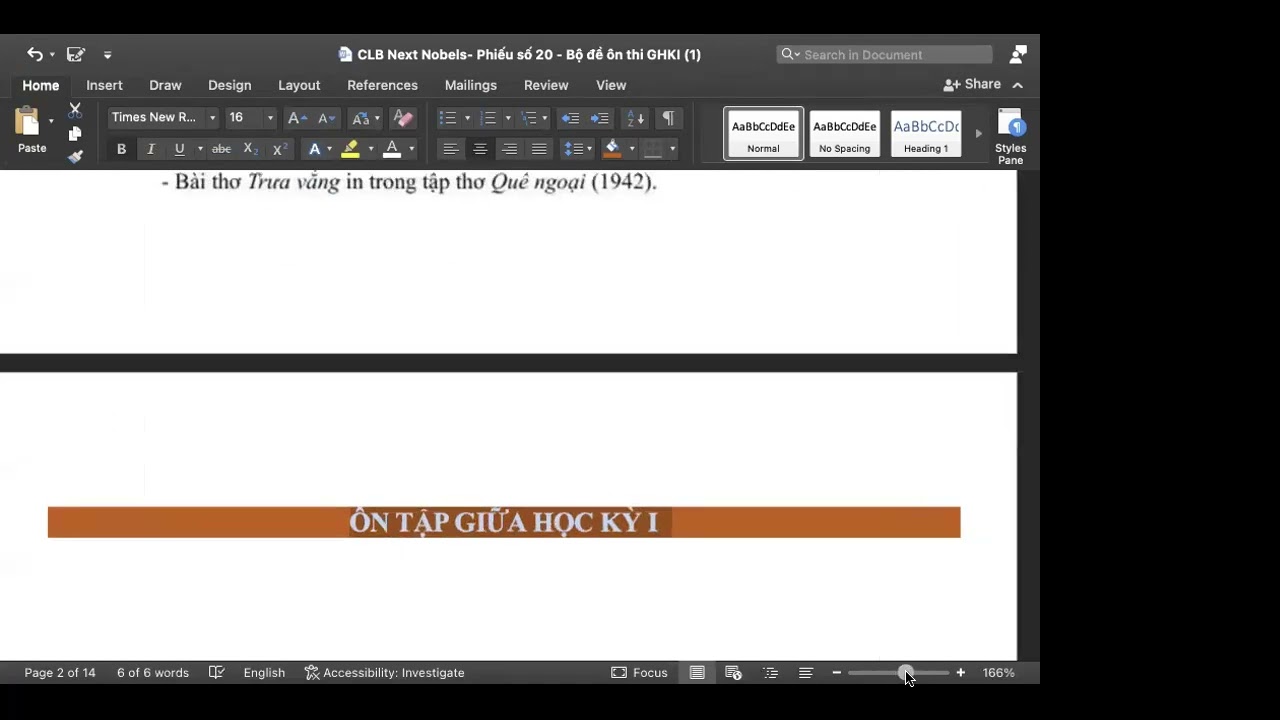Image resolution: width=1280 pixels, height=720 pixels.
Task: Click the Save document icon in title bar
Action: tap(75, 54)
